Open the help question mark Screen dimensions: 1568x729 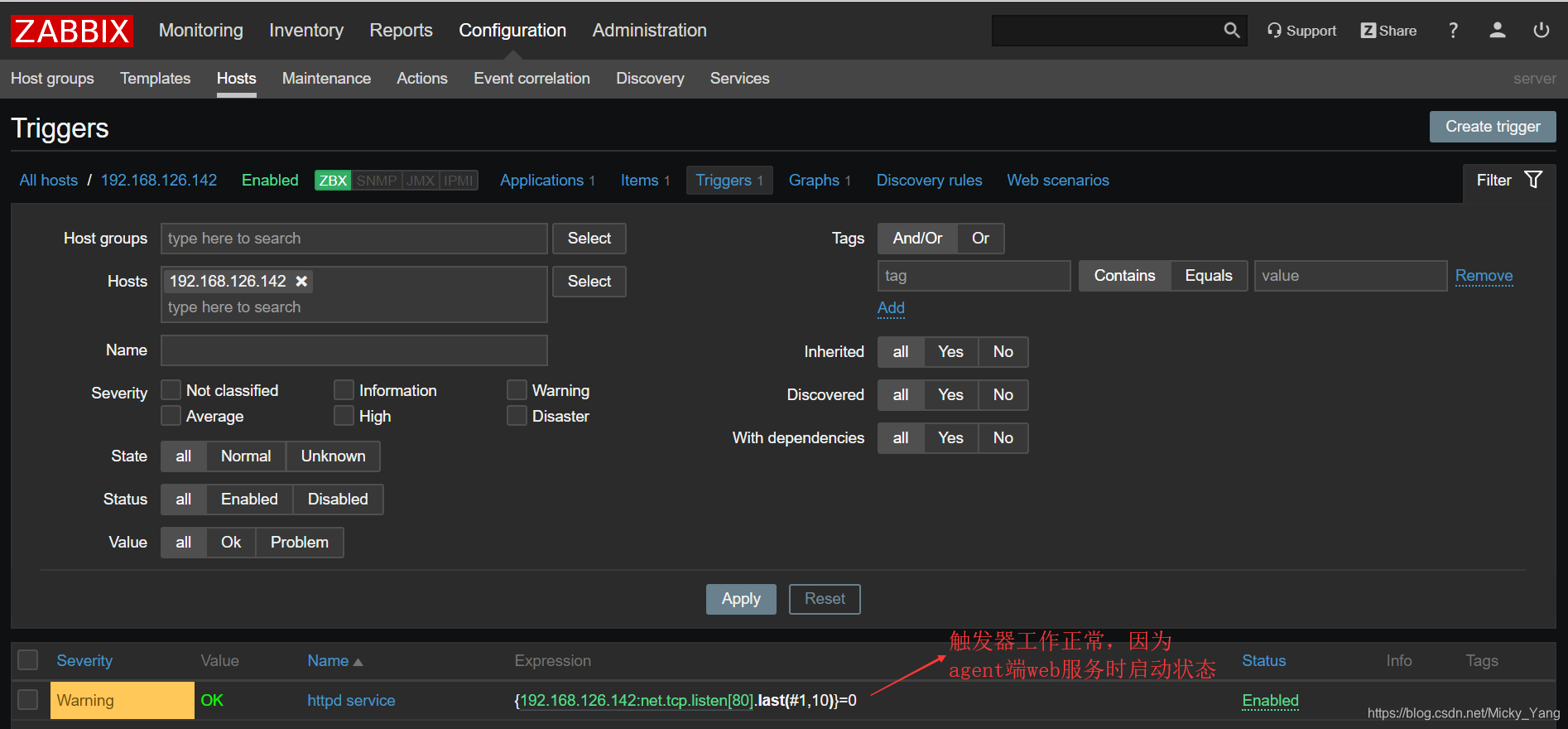(x=1453, y=31)
